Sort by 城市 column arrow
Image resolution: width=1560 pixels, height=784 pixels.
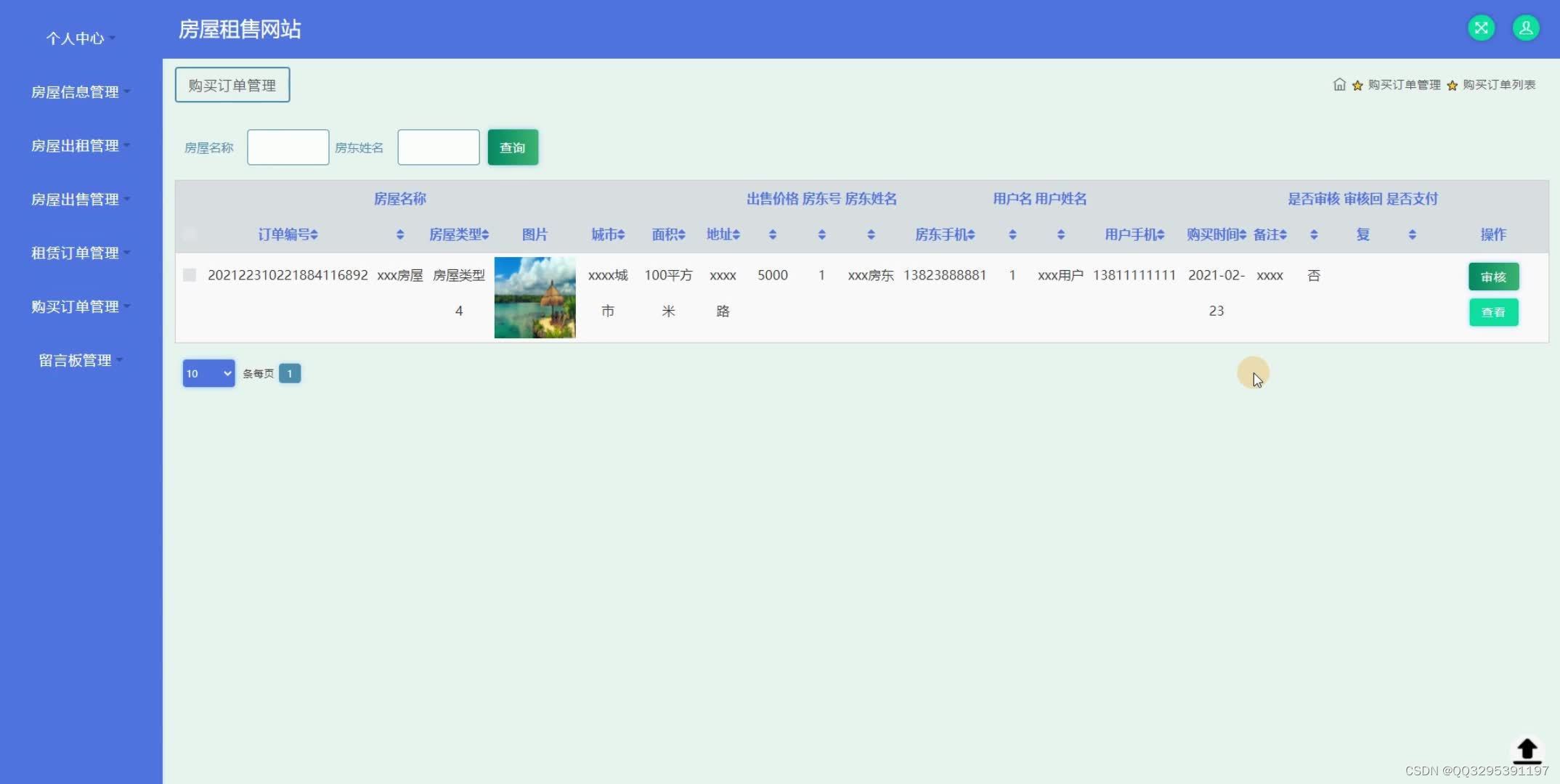pos(621,234)
